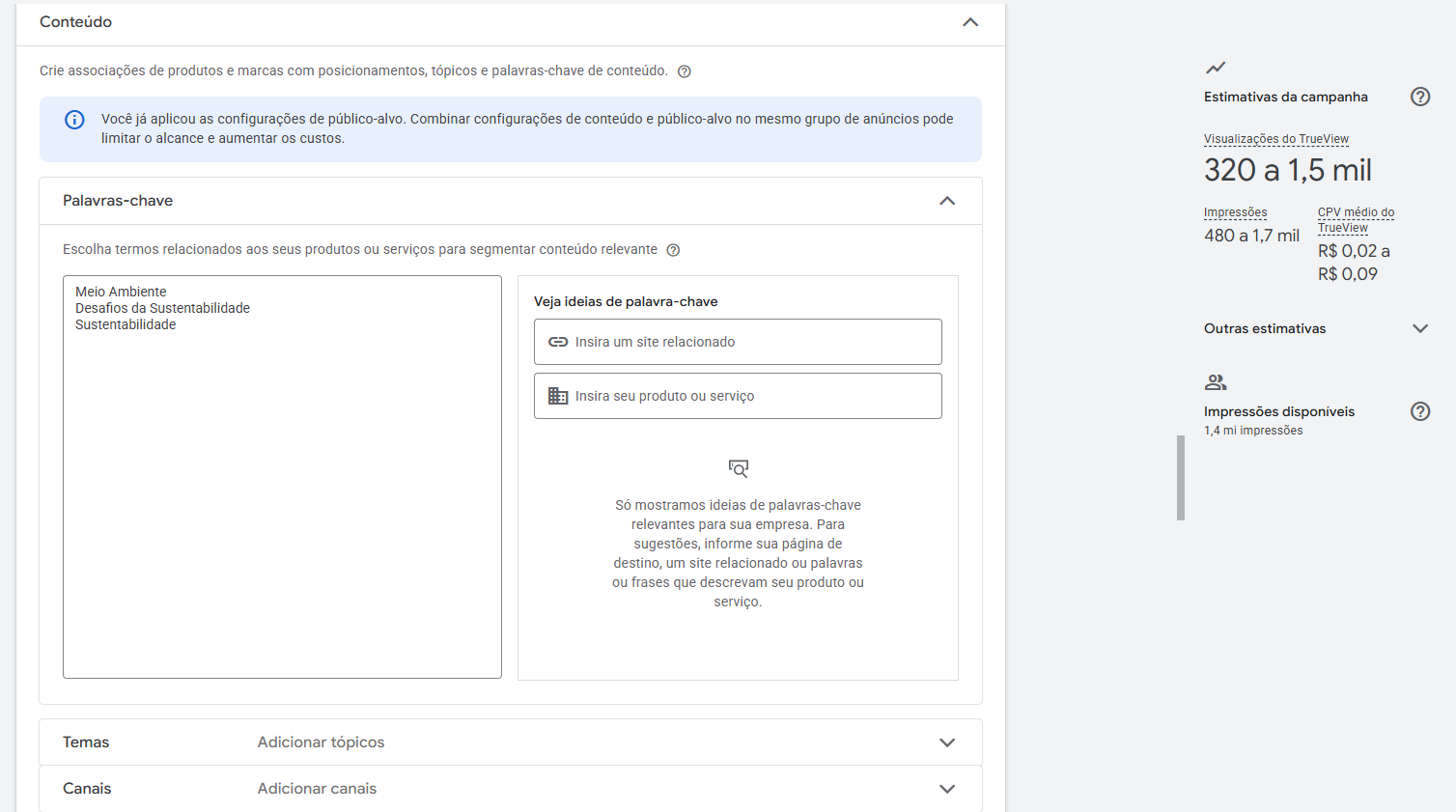
Task: Click the '320 a 1,5 mil' estimate
Action: click(1288, 171)
